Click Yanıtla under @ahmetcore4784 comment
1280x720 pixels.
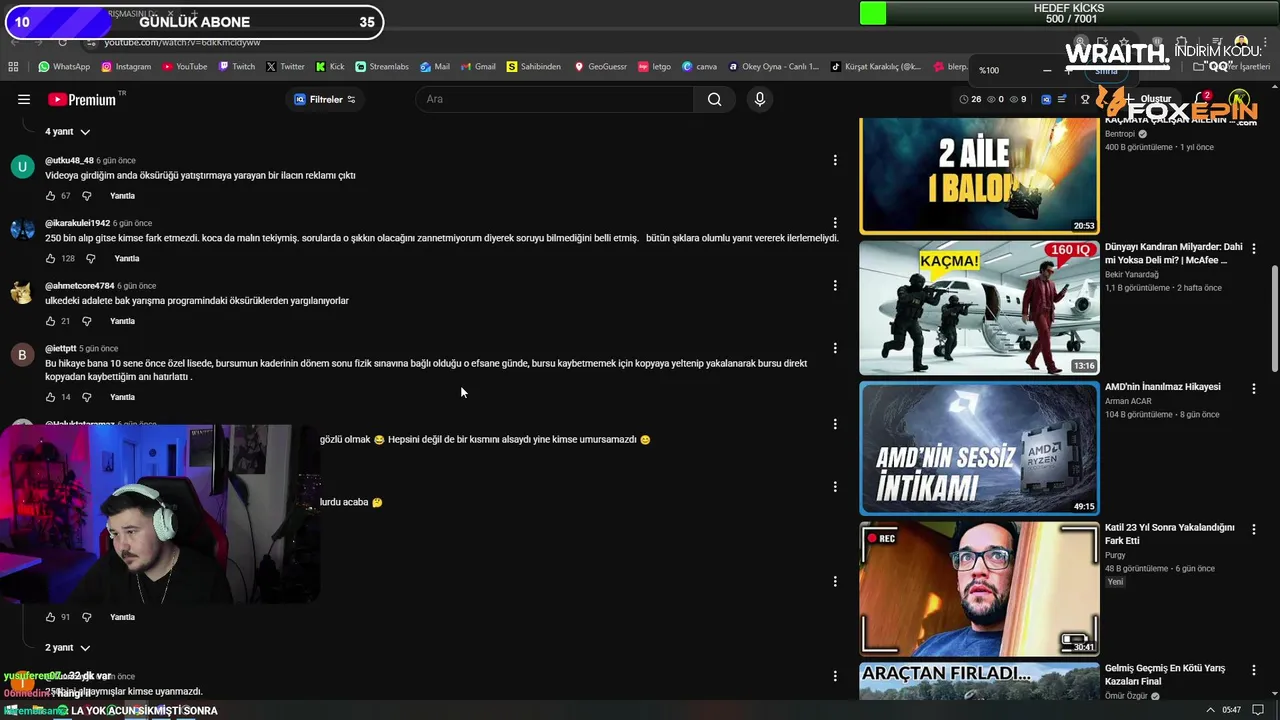[x=122, y=321]
